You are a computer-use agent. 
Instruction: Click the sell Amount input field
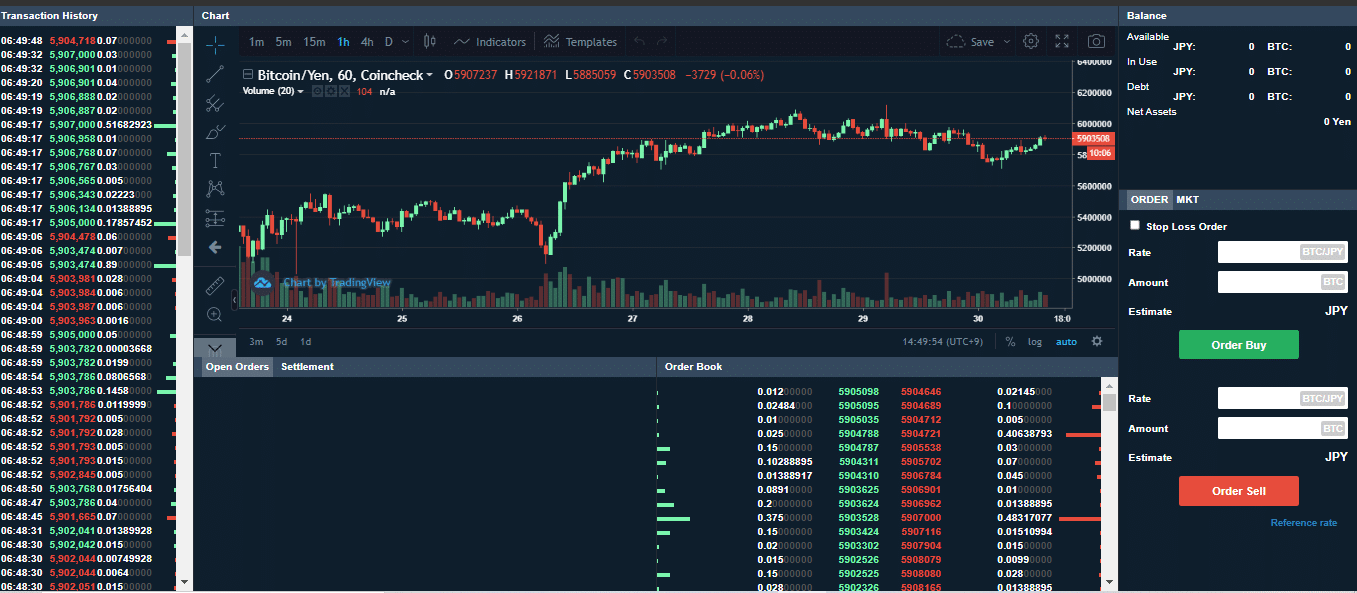[1283, 428]
